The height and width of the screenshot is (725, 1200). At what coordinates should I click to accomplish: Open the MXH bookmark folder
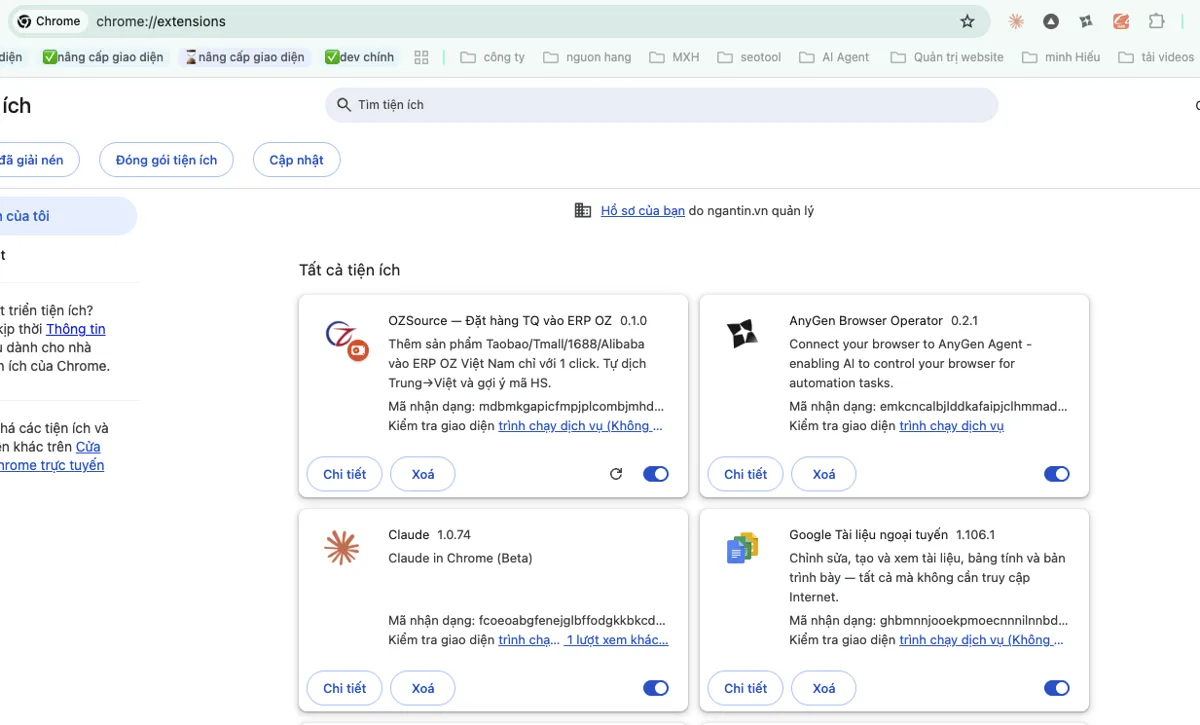(x=675, y=57)
